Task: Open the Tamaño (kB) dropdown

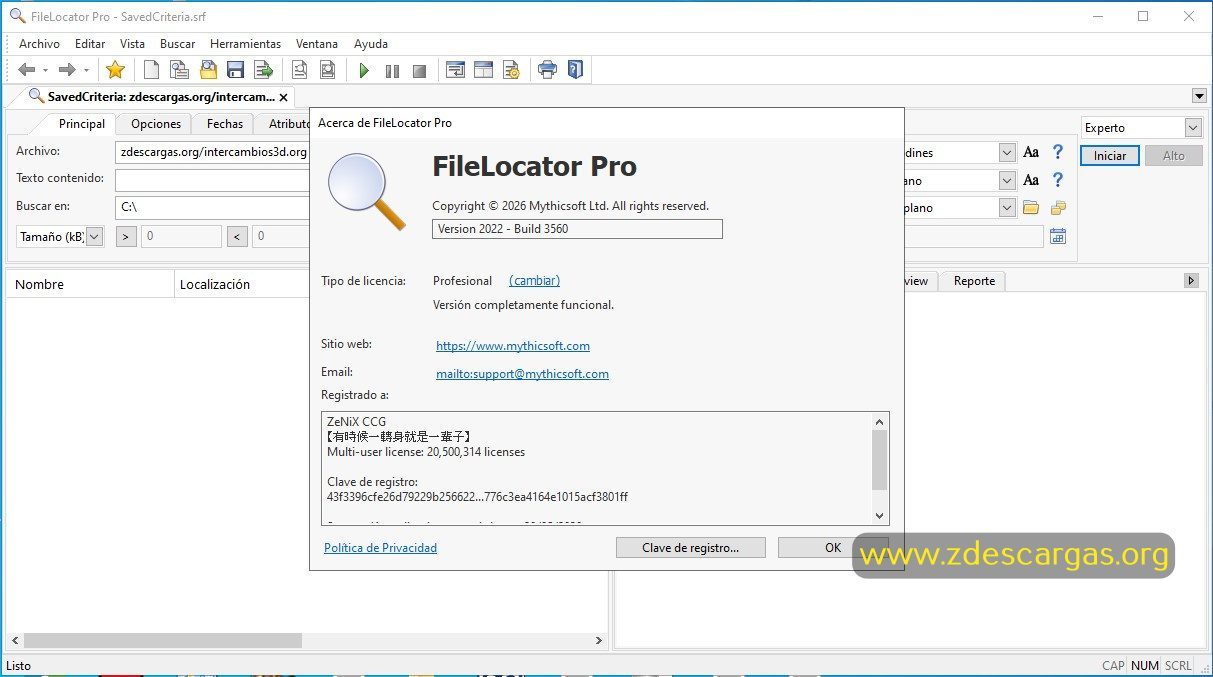Action: [x=94, y=236]
